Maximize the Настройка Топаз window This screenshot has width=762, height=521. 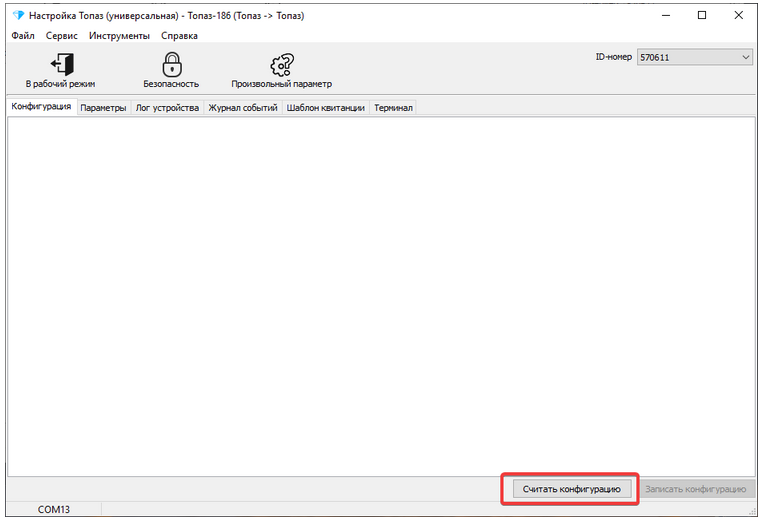[x=702, y=15]
